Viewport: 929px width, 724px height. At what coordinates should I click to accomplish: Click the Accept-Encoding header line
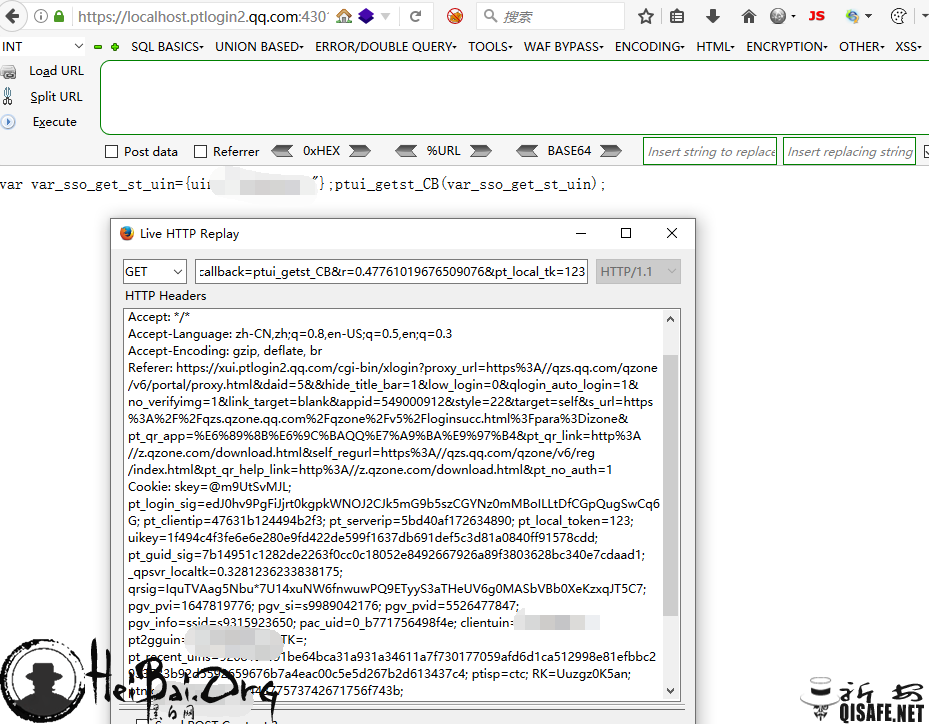point(225,351)
